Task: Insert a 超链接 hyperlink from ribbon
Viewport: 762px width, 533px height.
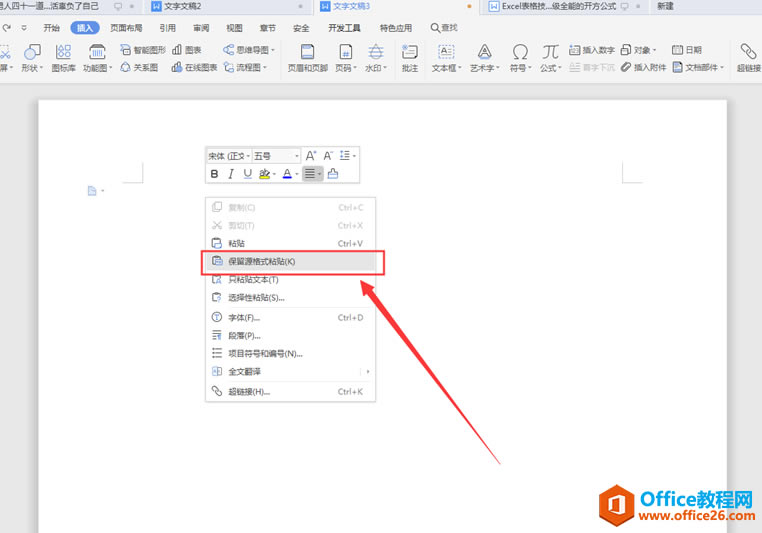Action: click(x=748, y=58)
